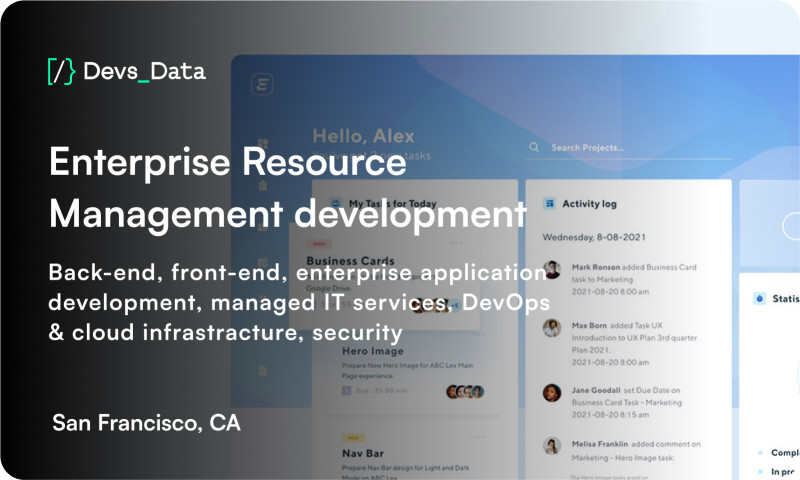The height and width of the screenshot is (480, 800).
Task: Click Melisa Franklin's profile picture
Action: [551, 446]
